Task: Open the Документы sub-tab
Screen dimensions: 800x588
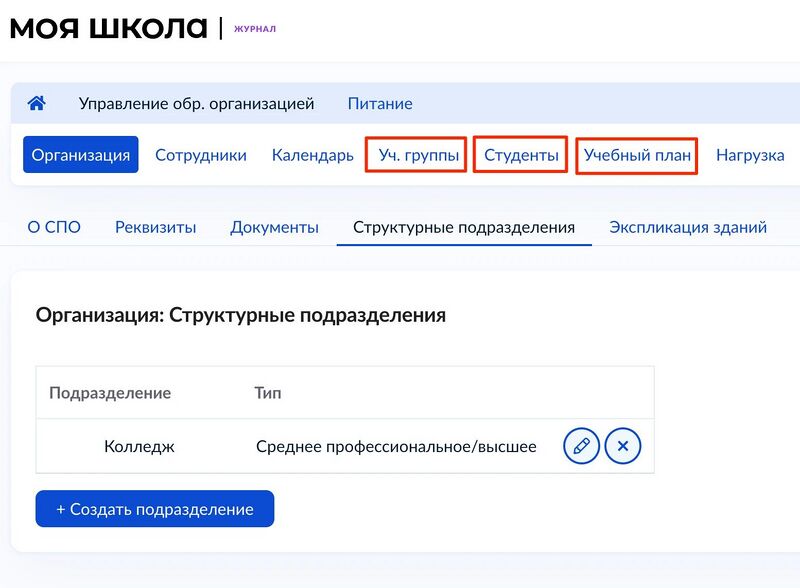Action: tap(274, 227)
